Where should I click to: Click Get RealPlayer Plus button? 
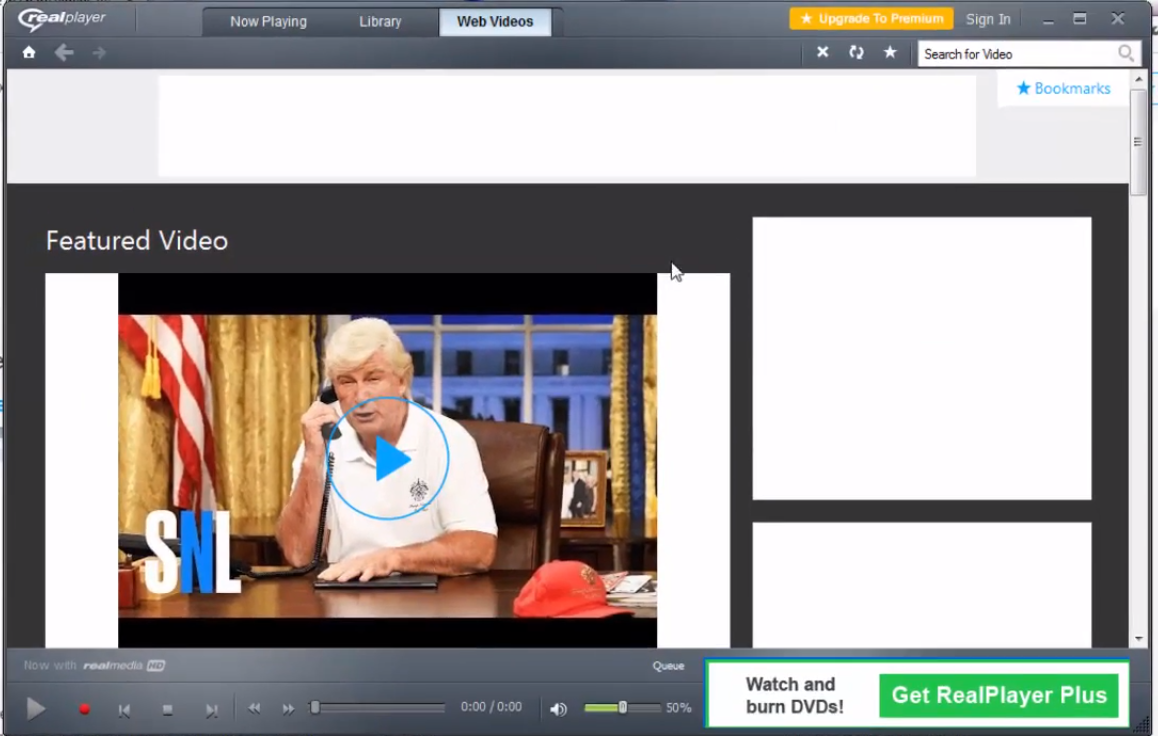pos(998,695)
